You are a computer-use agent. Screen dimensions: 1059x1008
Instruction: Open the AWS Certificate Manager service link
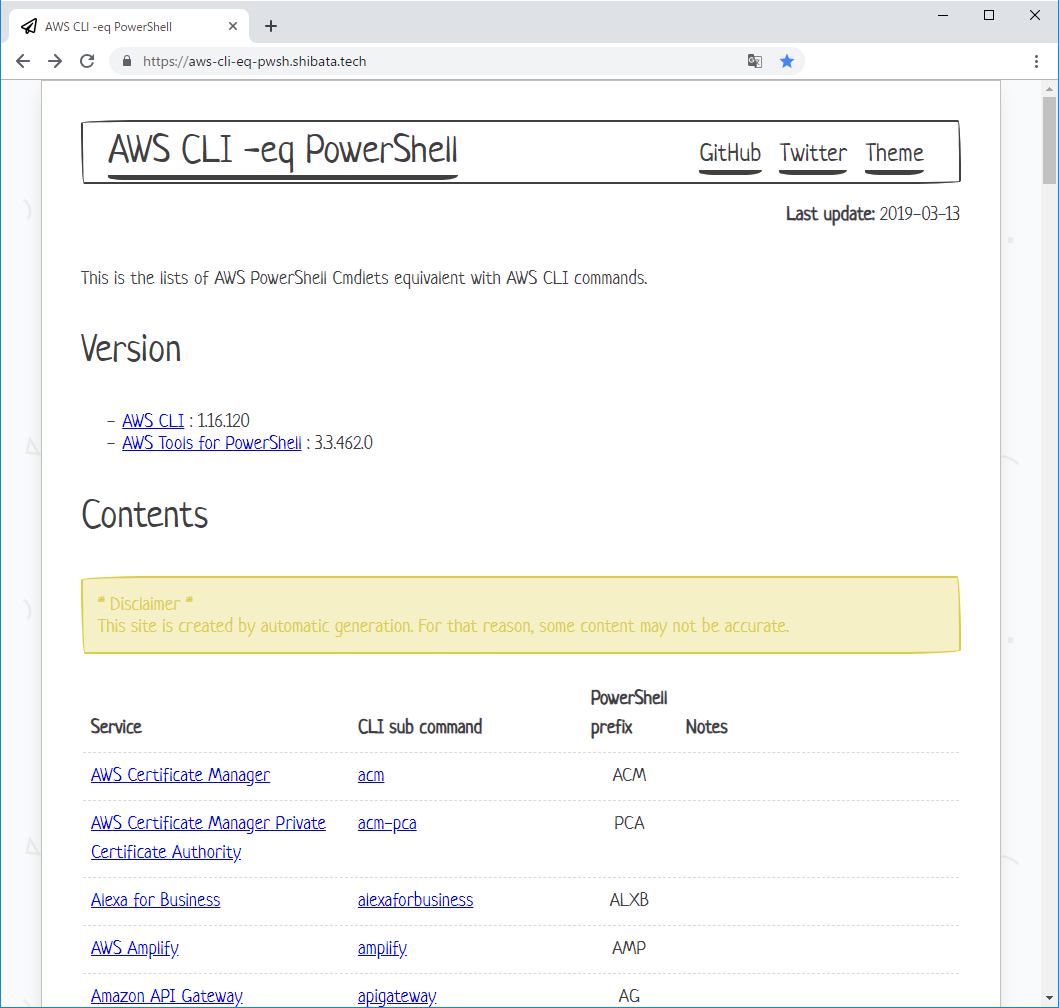coord(180,774)
